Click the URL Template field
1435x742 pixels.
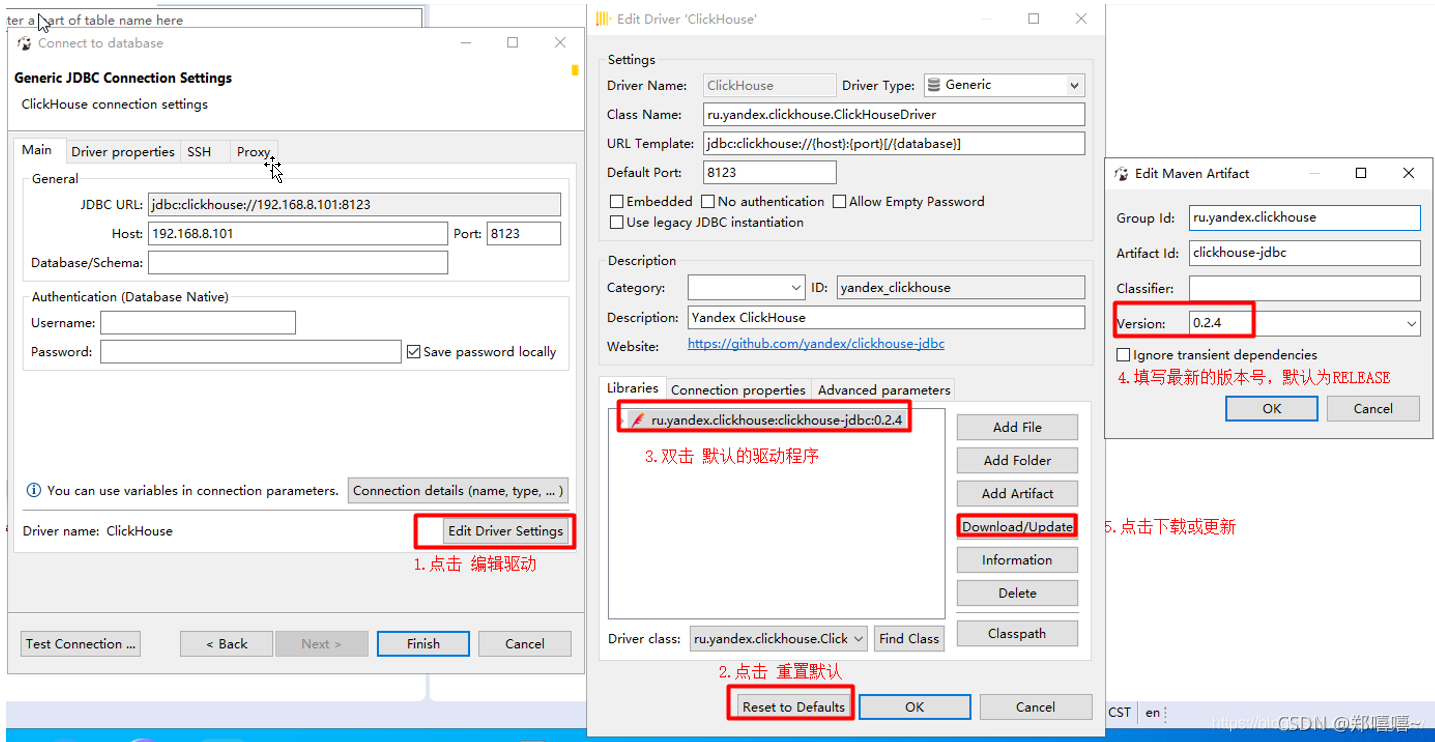pos(893,144)
